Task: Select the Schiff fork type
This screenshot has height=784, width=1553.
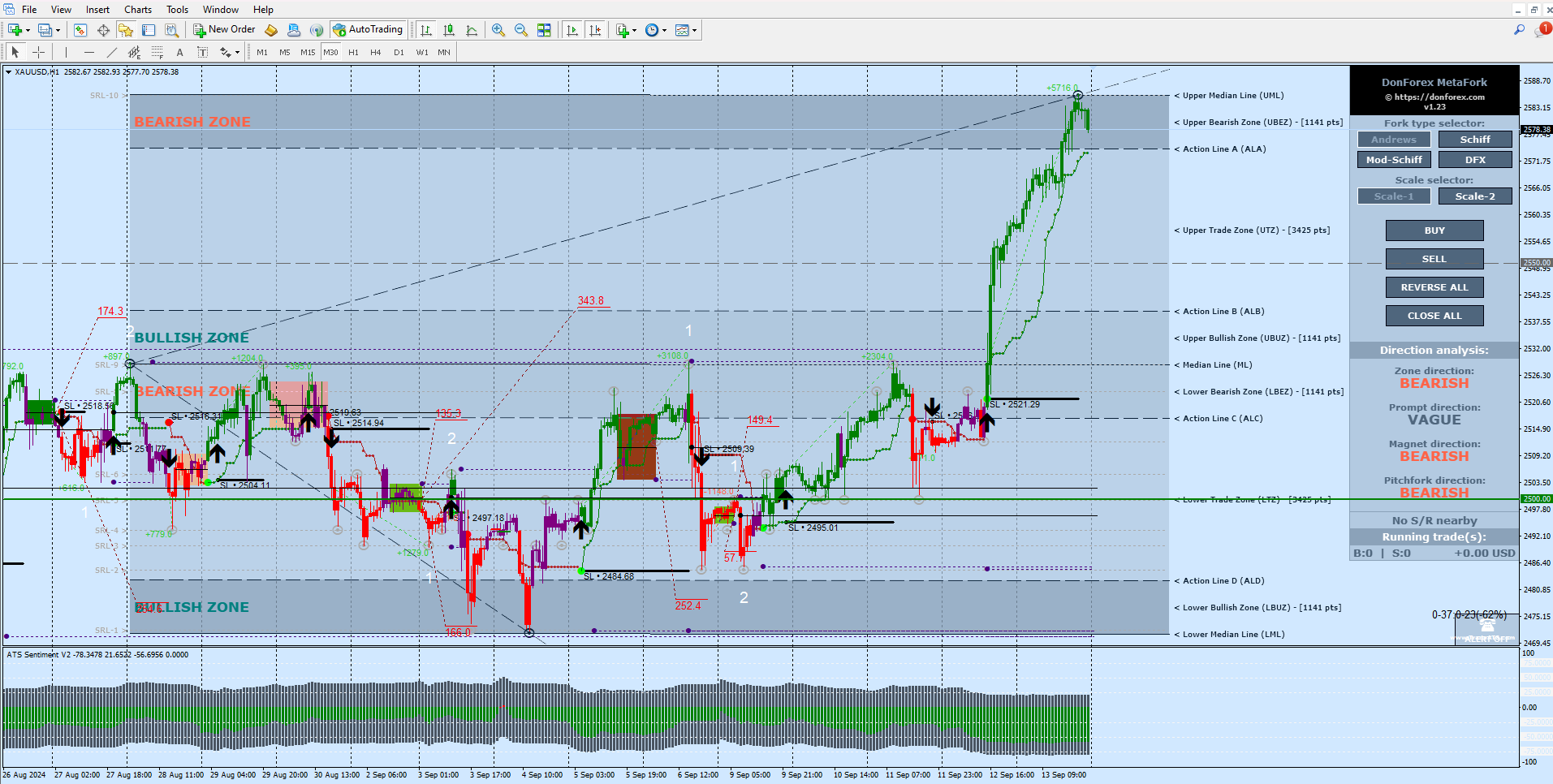Action: (1475, 140)
